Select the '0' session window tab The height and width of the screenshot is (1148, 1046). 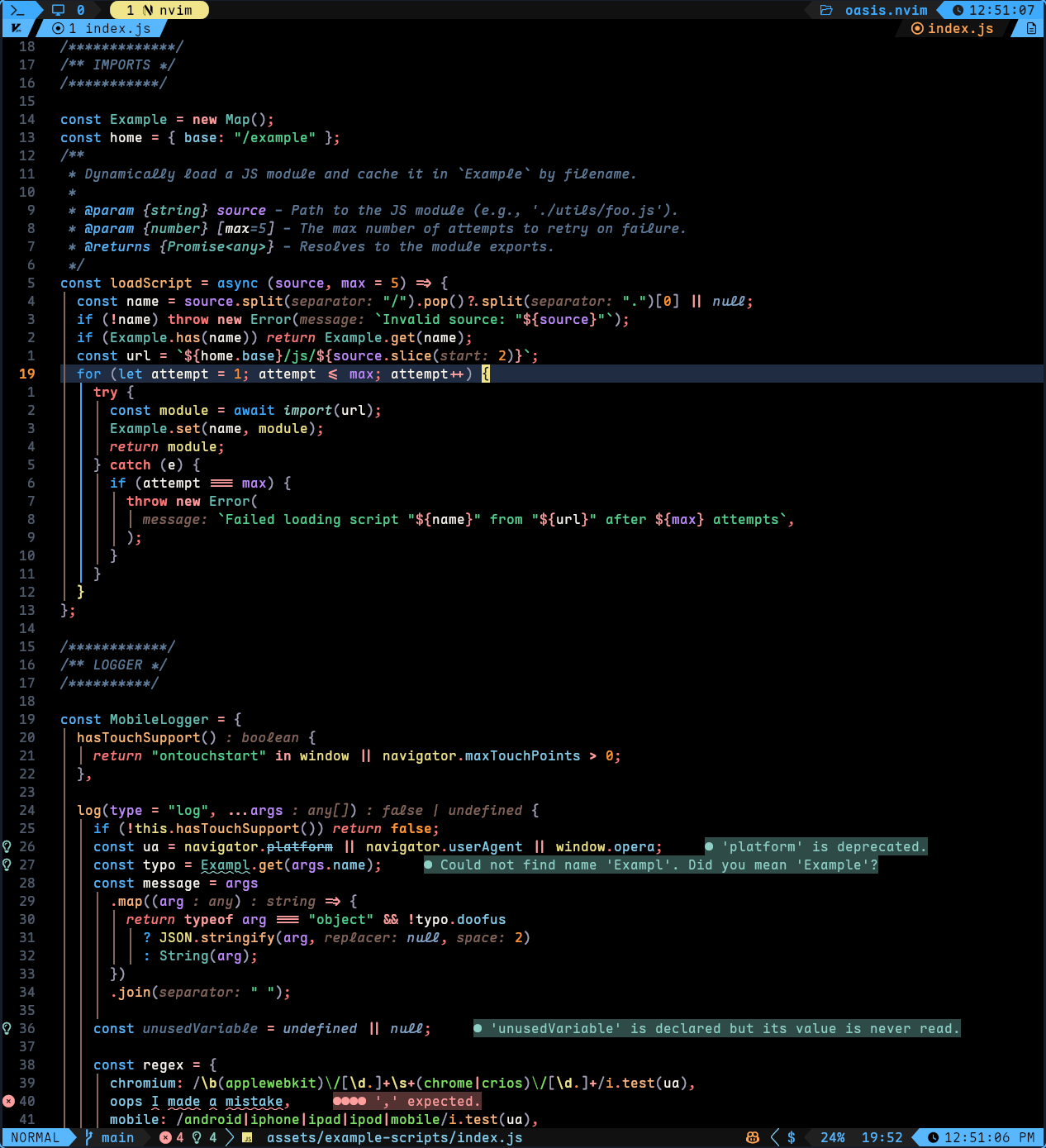click(x=81, y=10)
